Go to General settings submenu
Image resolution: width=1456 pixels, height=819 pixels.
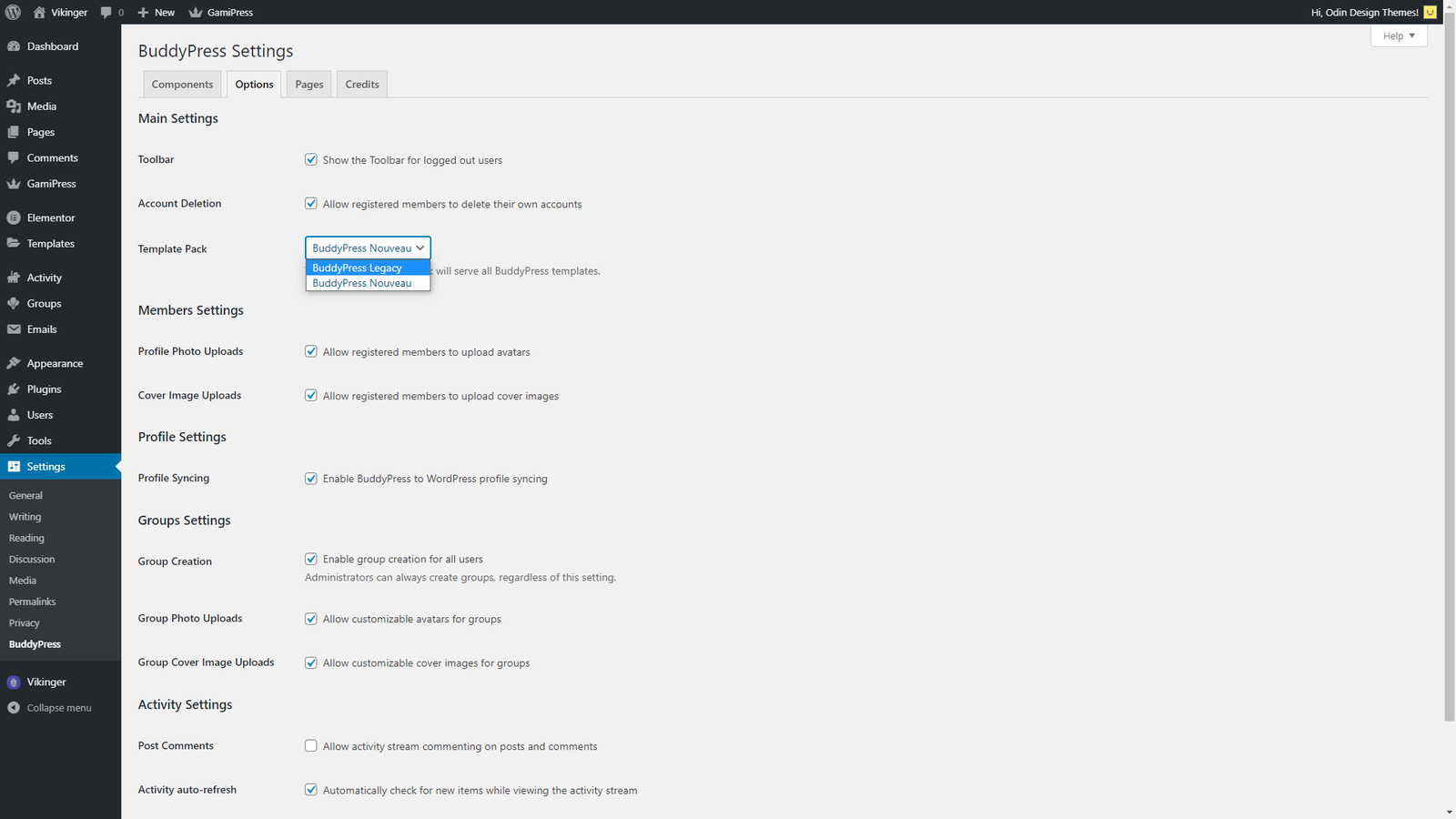(x=25, y=496)
